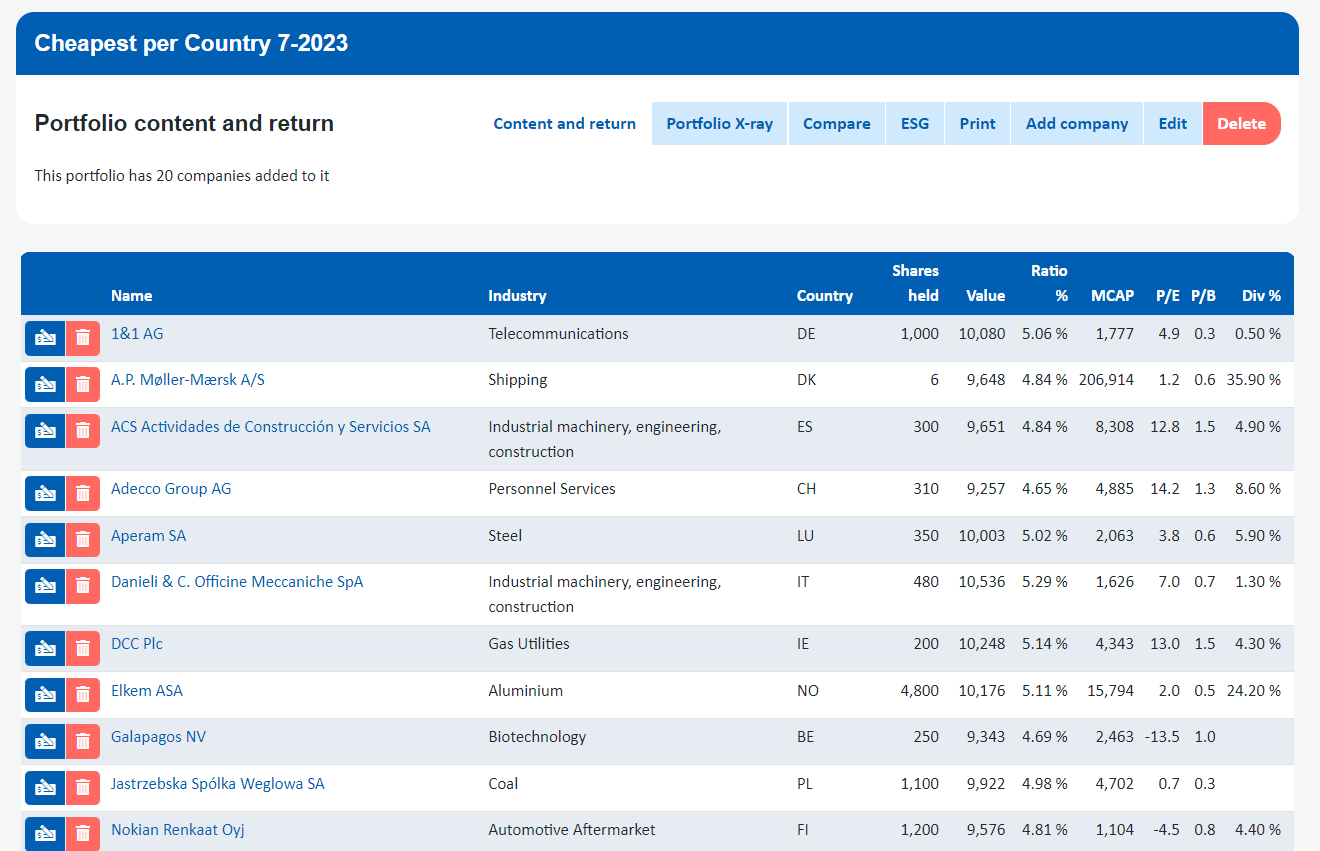Delete Adecco Group AG via its trash icon
This screenshot has width=1320, height=851.
pyautogui.click(x=83, y=493)
